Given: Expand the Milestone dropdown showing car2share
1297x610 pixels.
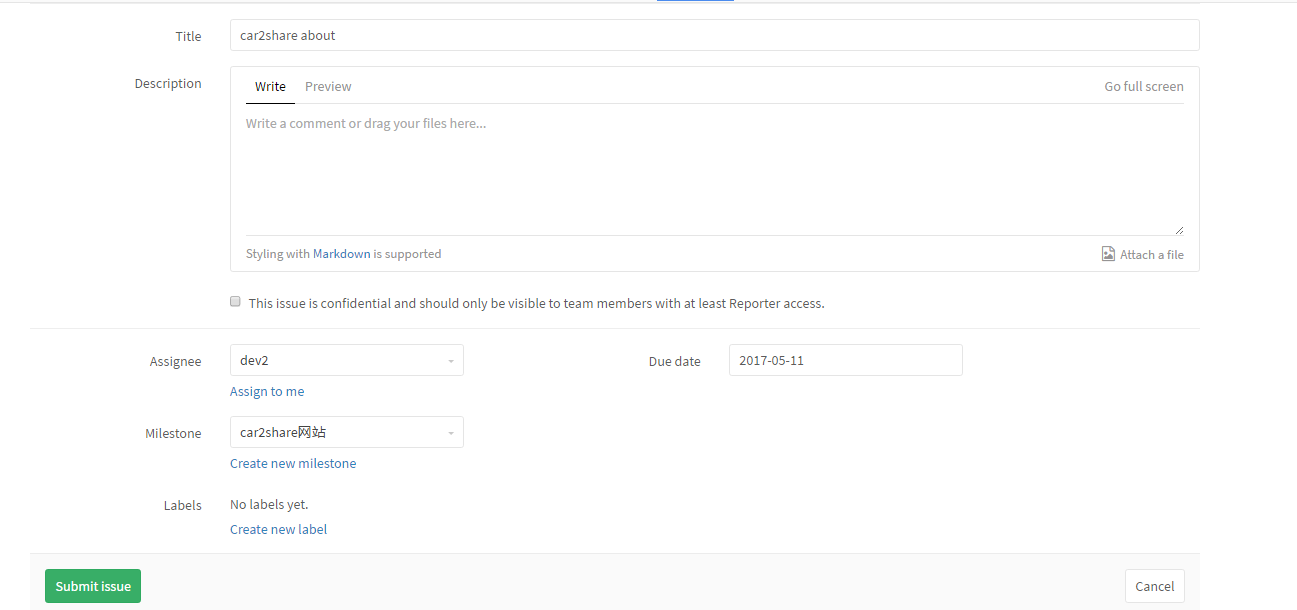Looking at the screenshot, I should coord(346,432).
